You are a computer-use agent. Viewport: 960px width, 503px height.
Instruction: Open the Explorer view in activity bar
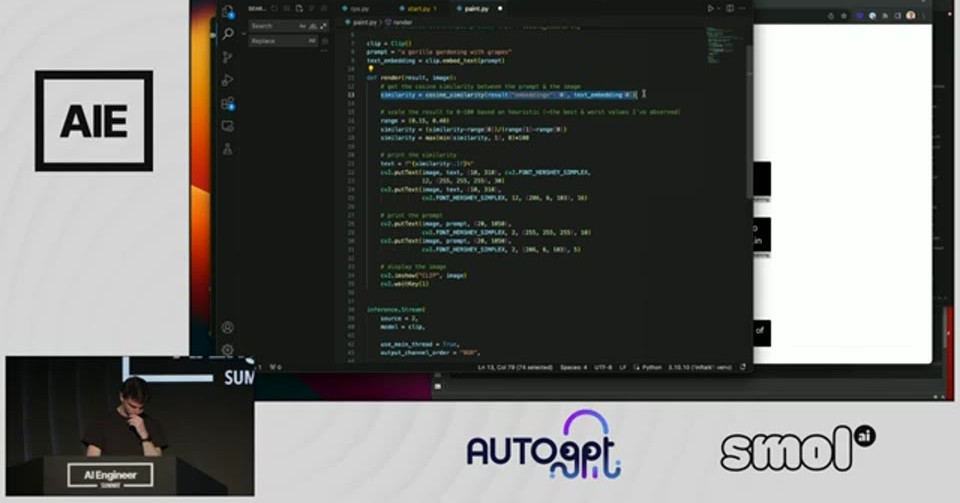[x=228, y=12]
